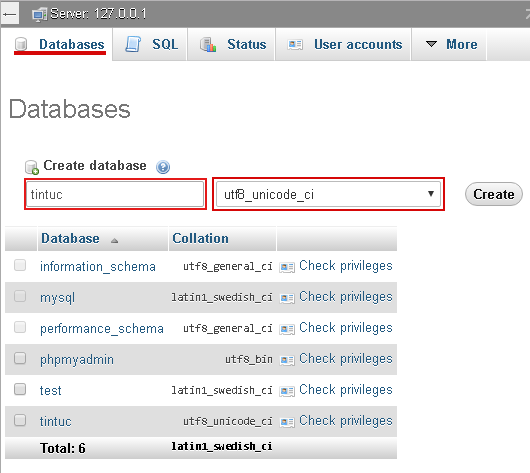Sort by Database column header
The height and width of the screenshot is (473, 530).
[70, 239]
